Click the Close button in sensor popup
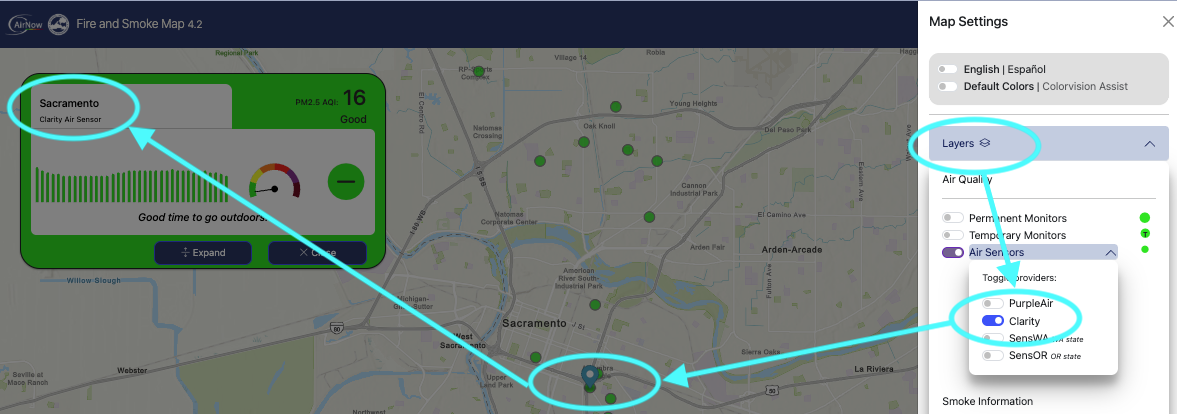The height and width of the screenshot is (414, 1177). [318, 253]
